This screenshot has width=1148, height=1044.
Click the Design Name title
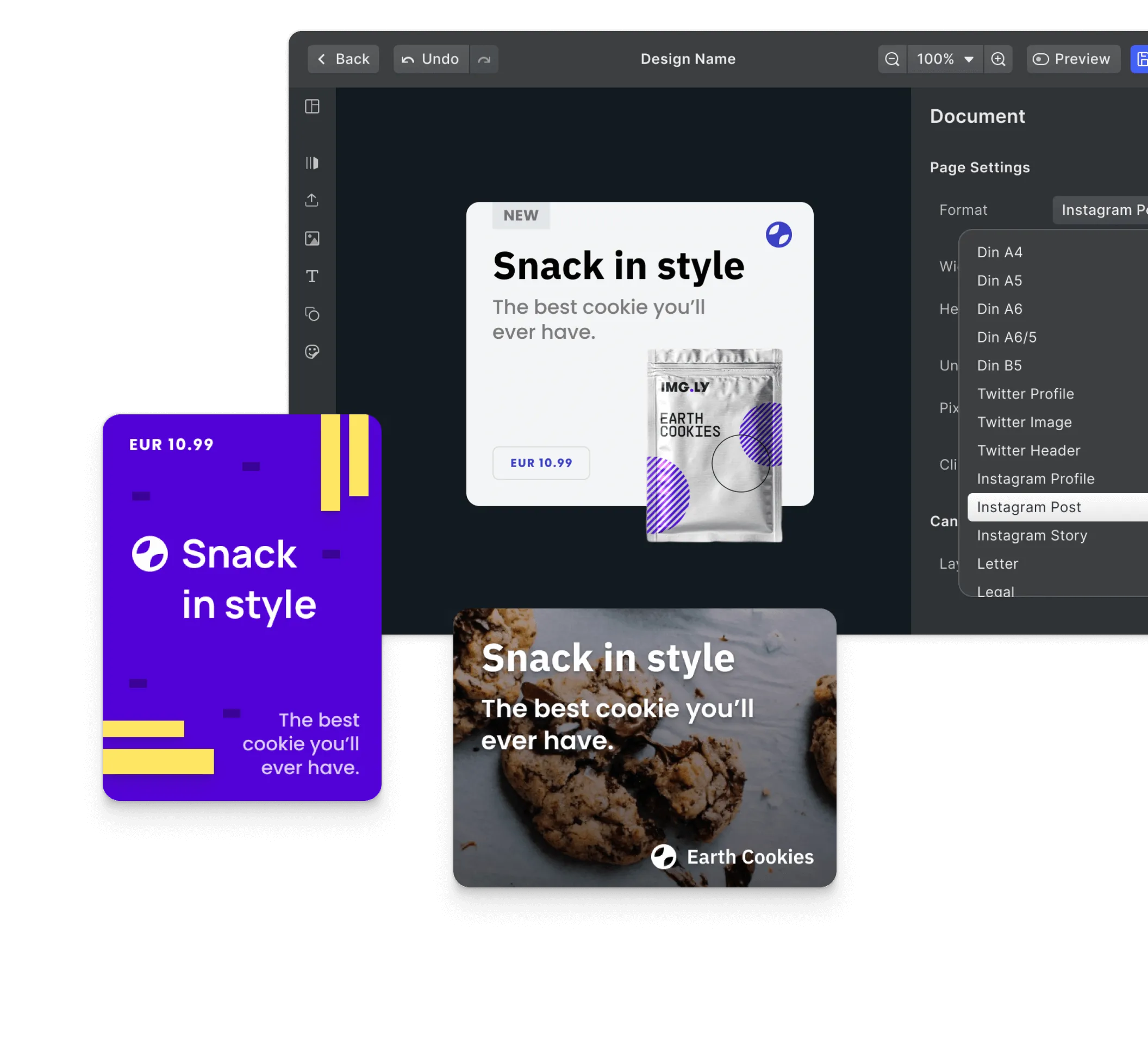pyautogui.click(x=688, y=59)
